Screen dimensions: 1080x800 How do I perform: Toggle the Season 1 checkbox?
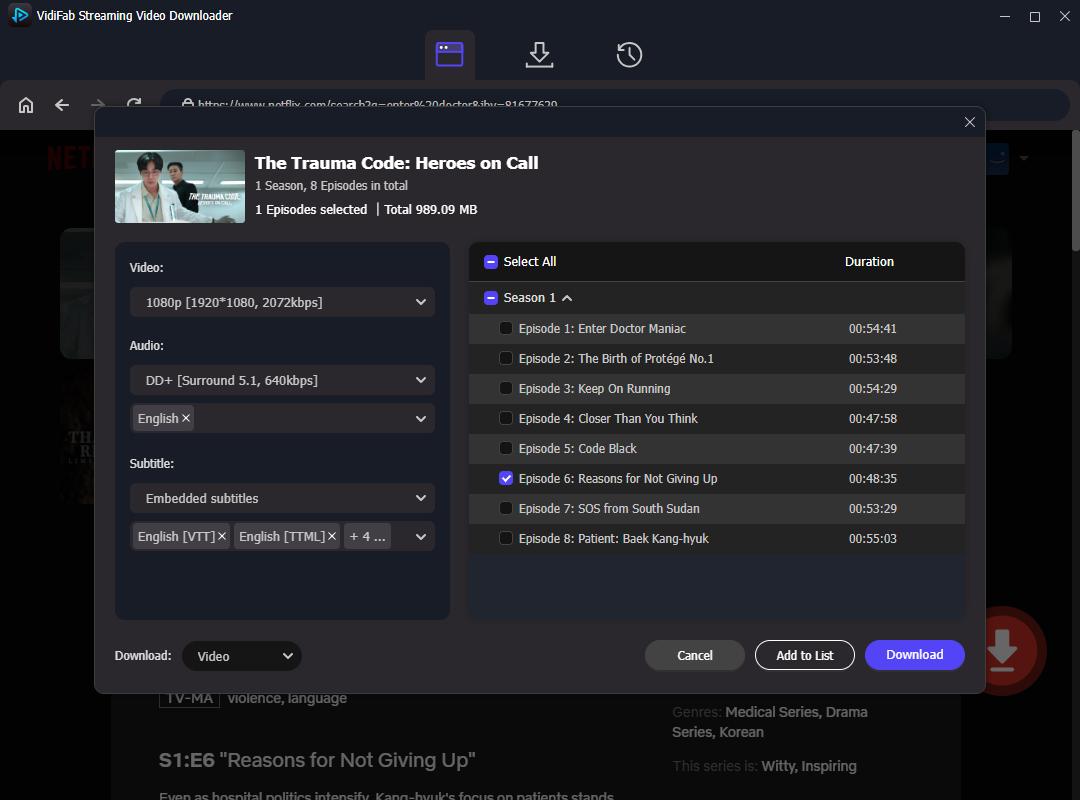(490, 298)
